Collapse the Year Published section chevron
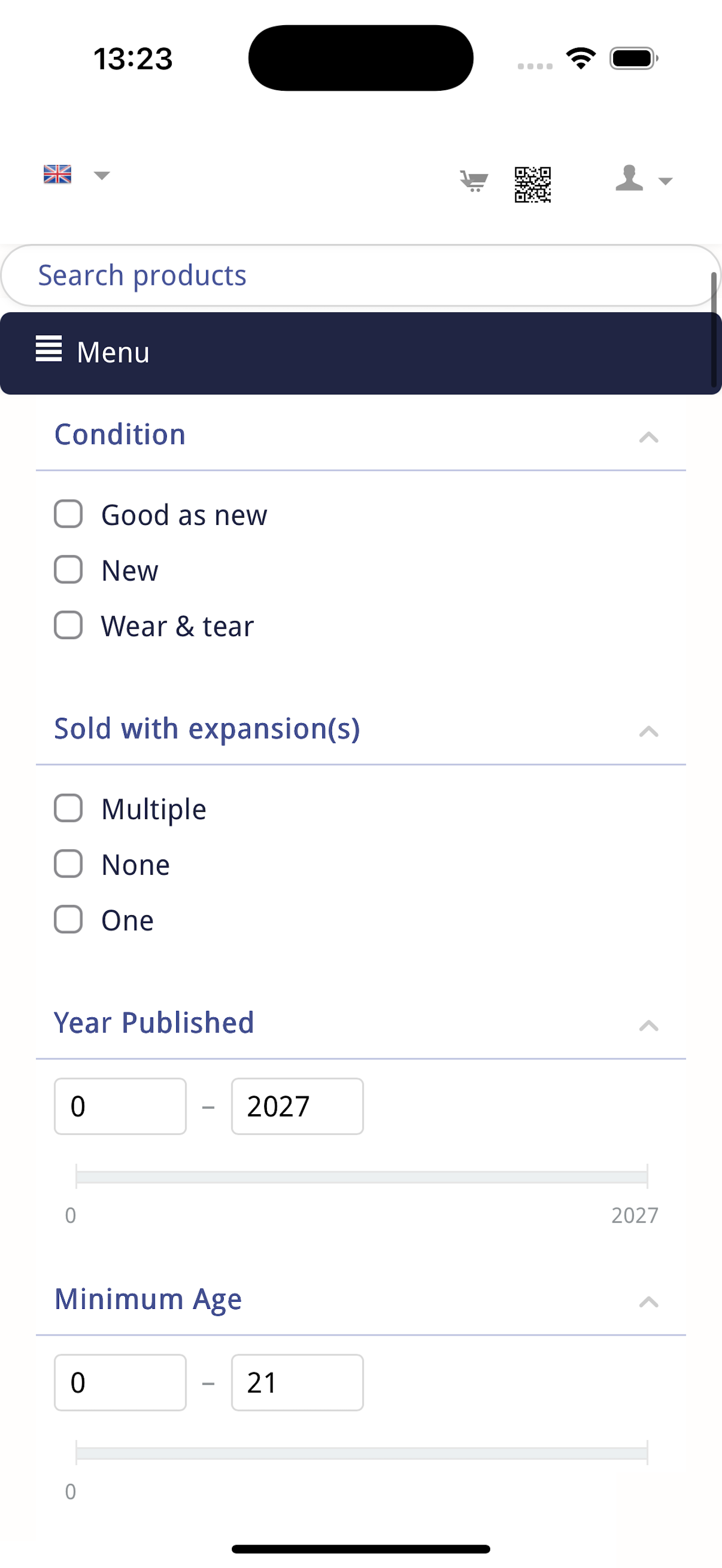 pyautogui.click(x=649, y=1026)
